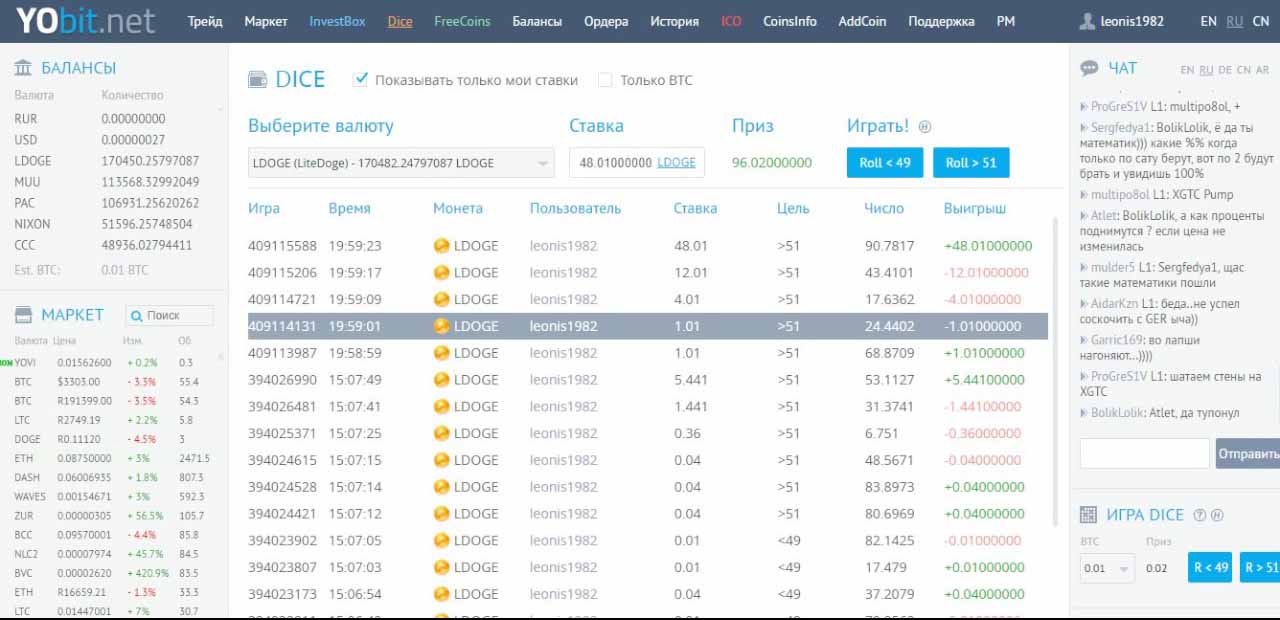Viewport: 1280px width, 620px height.
Task: Click the LDOGE coin icon in game 409115588 row
Action: (441, 246)
